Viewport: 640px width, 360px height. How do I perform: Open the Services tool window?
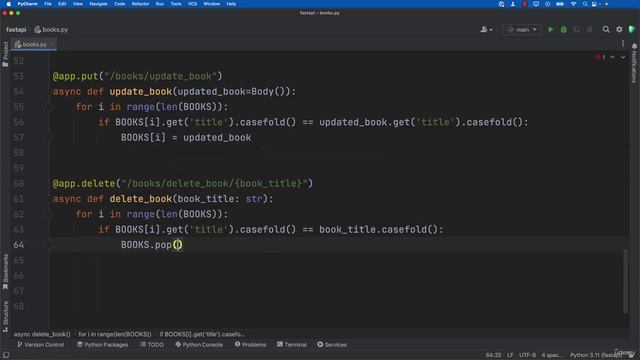coord(332,345)
